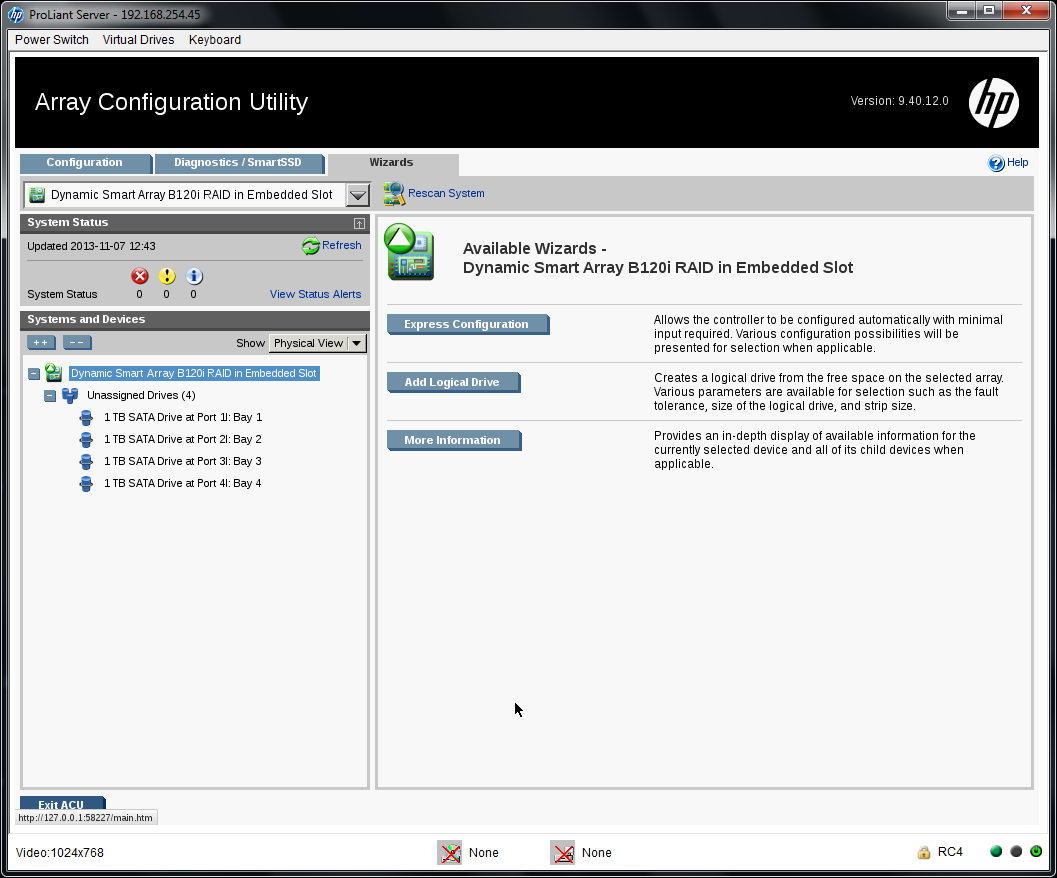This screenshot has height=878, width=1057.
Task: Open View Status Alerts
Action: pyautogui.click(x=315, y=294)
